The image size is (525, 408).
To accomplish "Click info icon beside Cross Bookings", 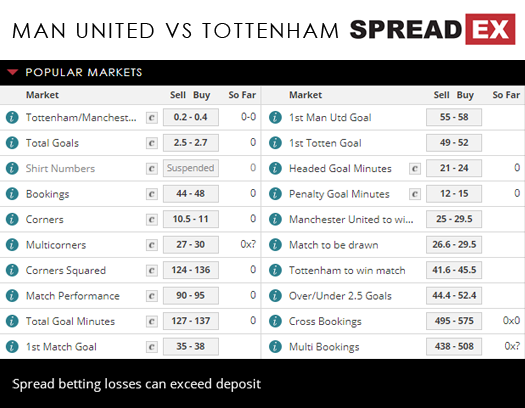I will pos(275,321).
